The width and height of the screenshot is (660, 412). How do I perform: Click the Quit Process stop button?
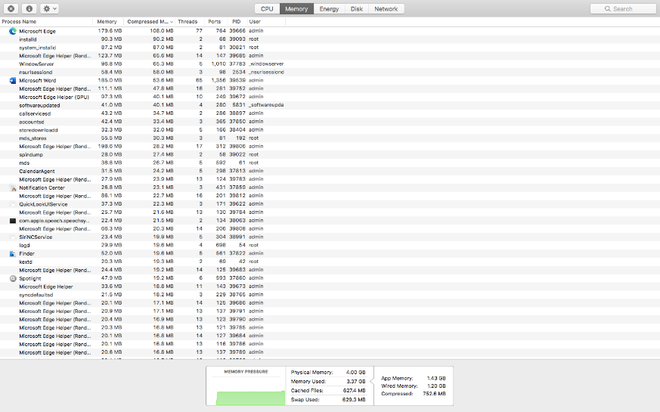(11, 8)
